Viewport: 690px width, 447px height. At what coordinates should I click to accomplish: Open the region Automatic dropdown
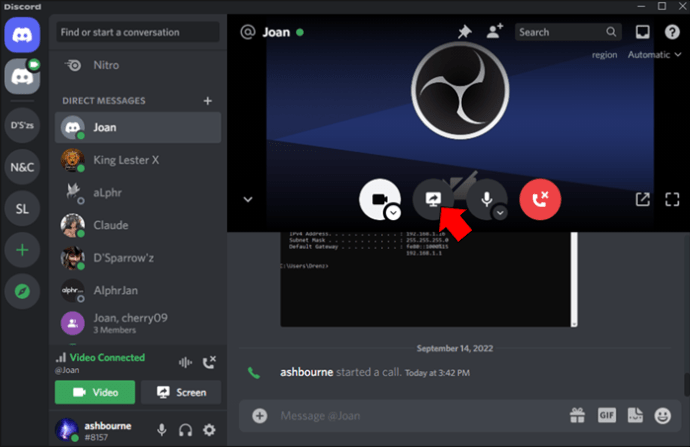654,55
